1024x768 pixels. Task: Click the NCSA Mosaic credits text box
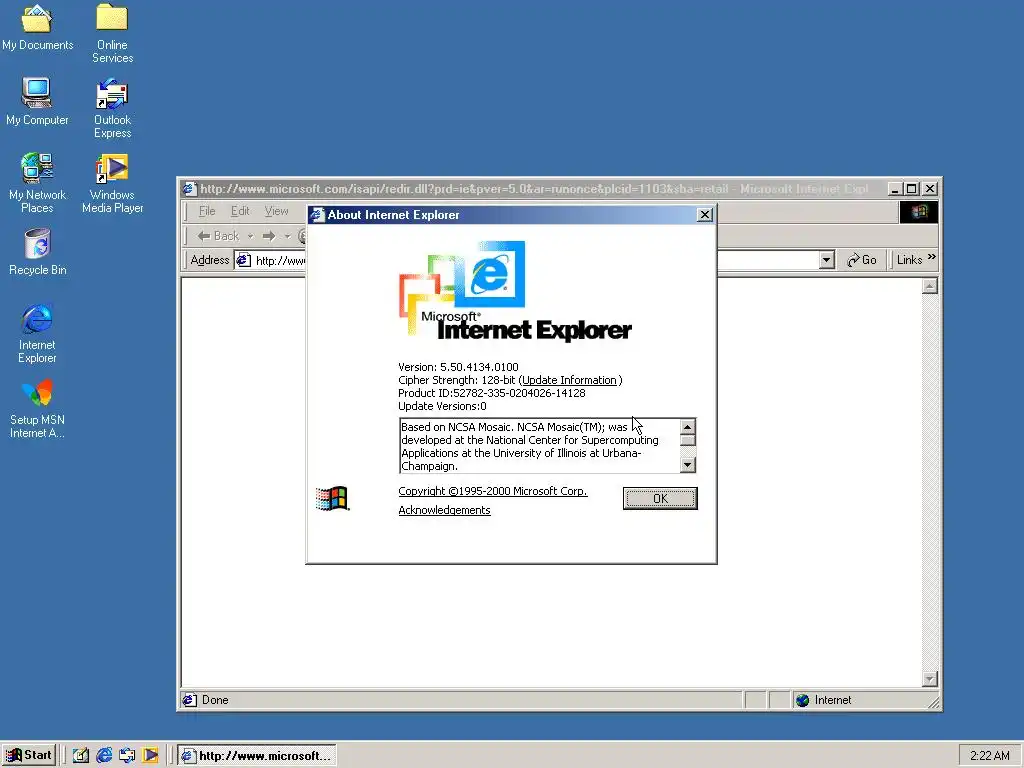[x=539, y=446]
